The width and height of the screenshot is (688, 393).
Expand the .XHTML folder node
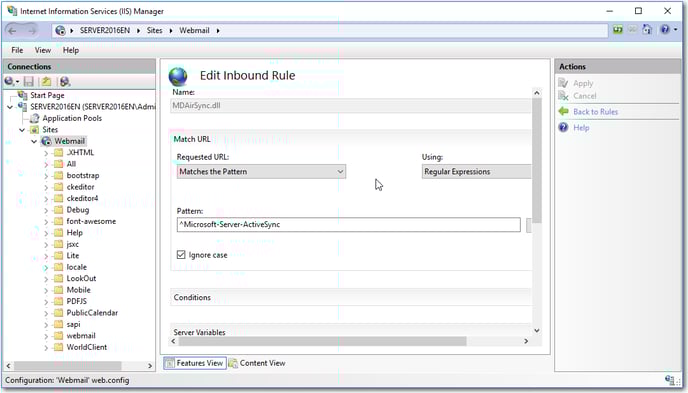coord(46,153)
